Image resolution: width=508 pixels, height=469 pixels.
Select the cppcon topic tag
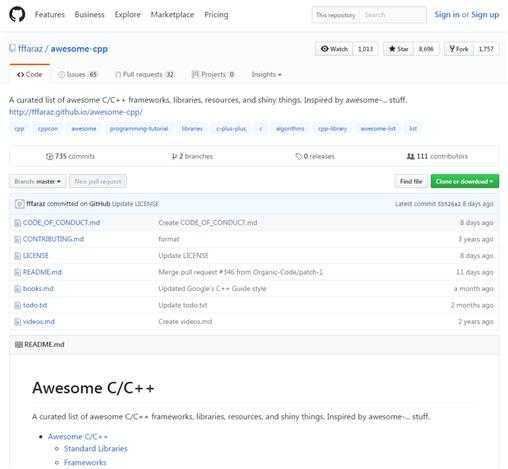click(x=48, y=129)
